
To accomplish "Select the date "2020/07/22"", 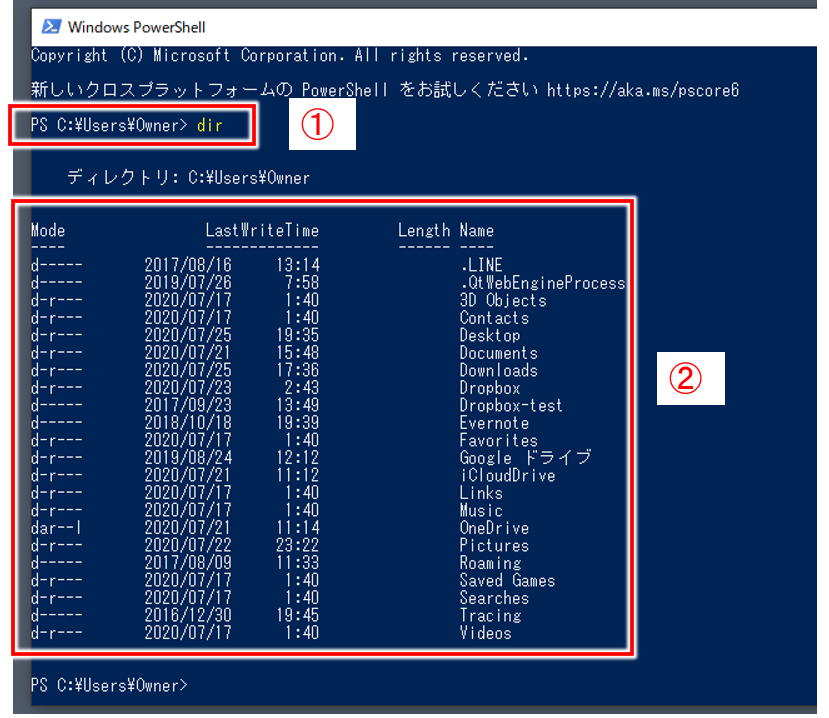I will tap(188, 545).
